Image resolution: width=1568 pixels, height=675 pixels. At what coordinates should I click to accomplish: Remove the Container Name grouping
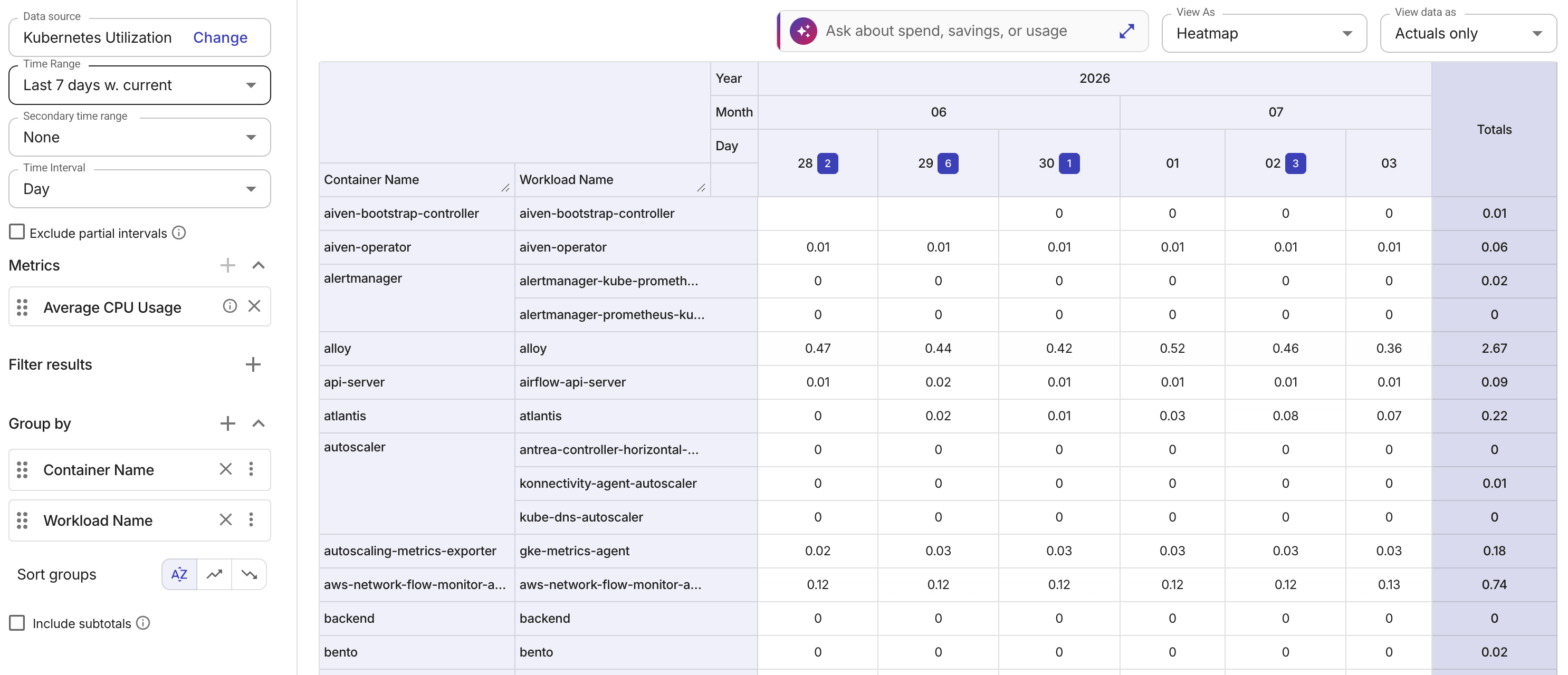point(226,469)
